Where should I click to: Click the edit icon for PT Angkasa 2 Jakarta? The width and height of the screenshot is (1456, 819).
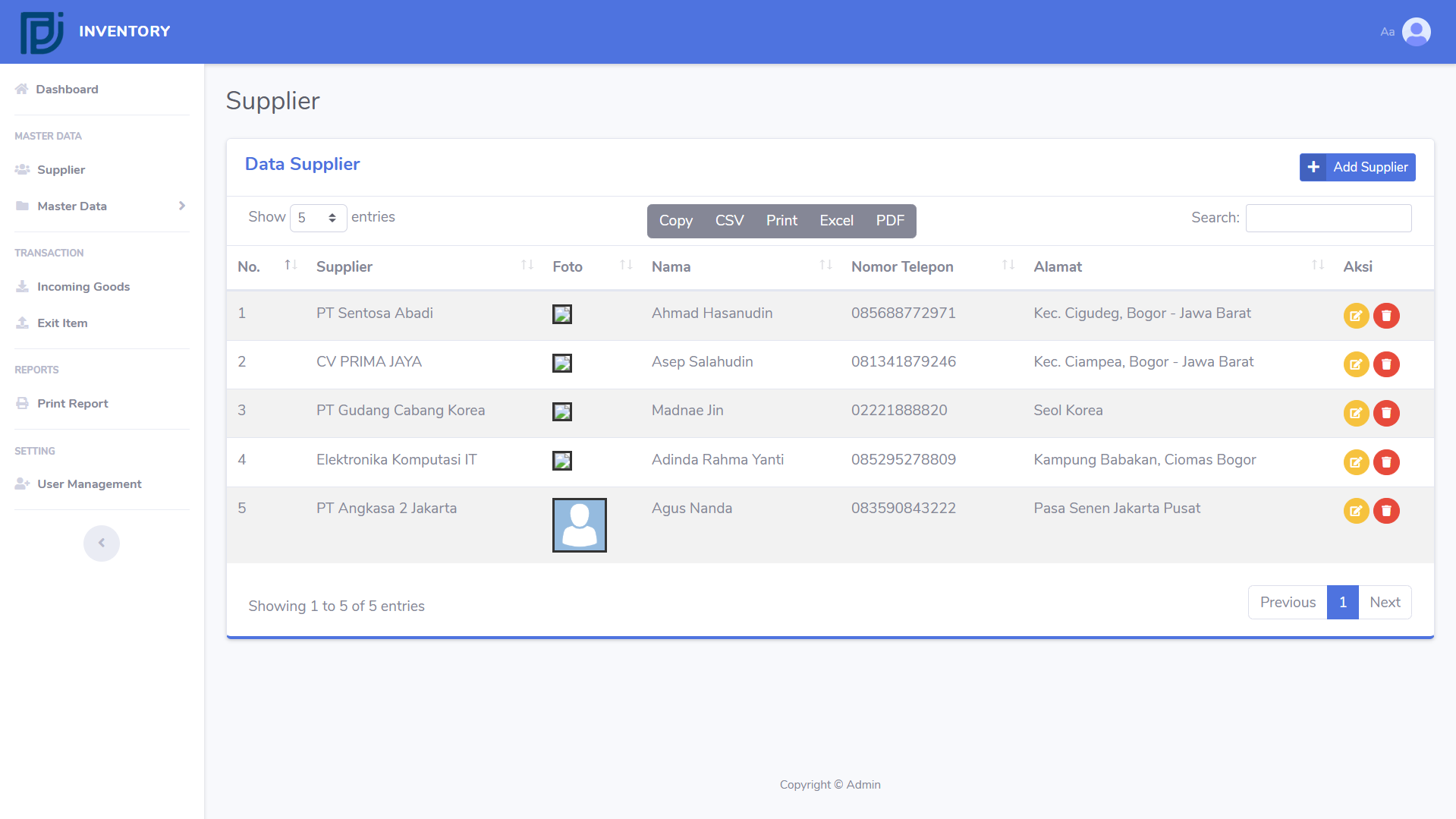pos(1355,511)
